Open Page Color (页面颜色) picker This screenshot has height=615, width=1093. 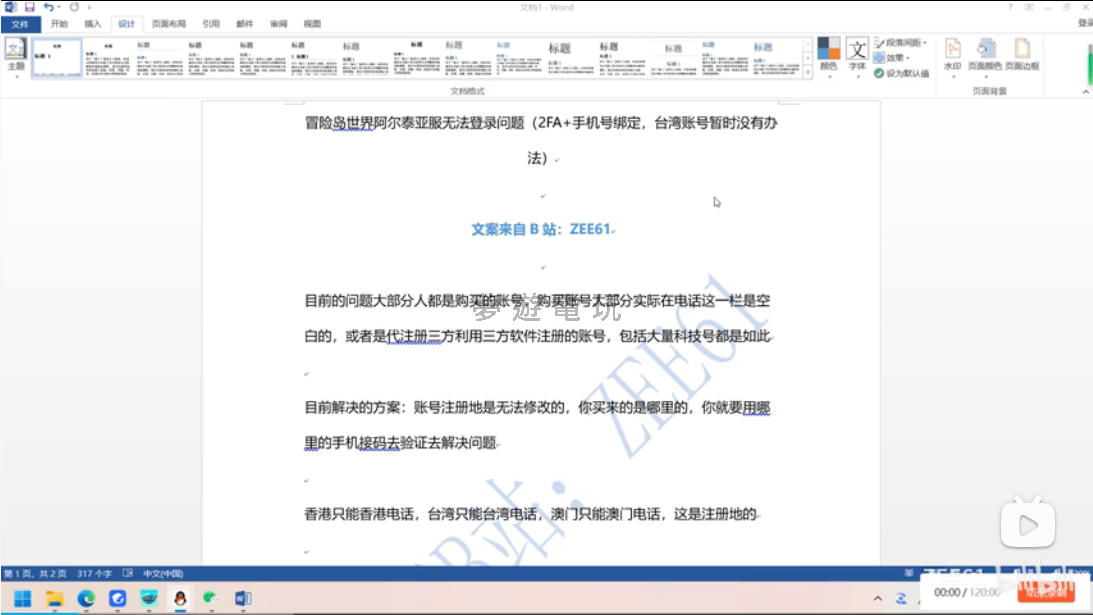(x=984, y=56)
